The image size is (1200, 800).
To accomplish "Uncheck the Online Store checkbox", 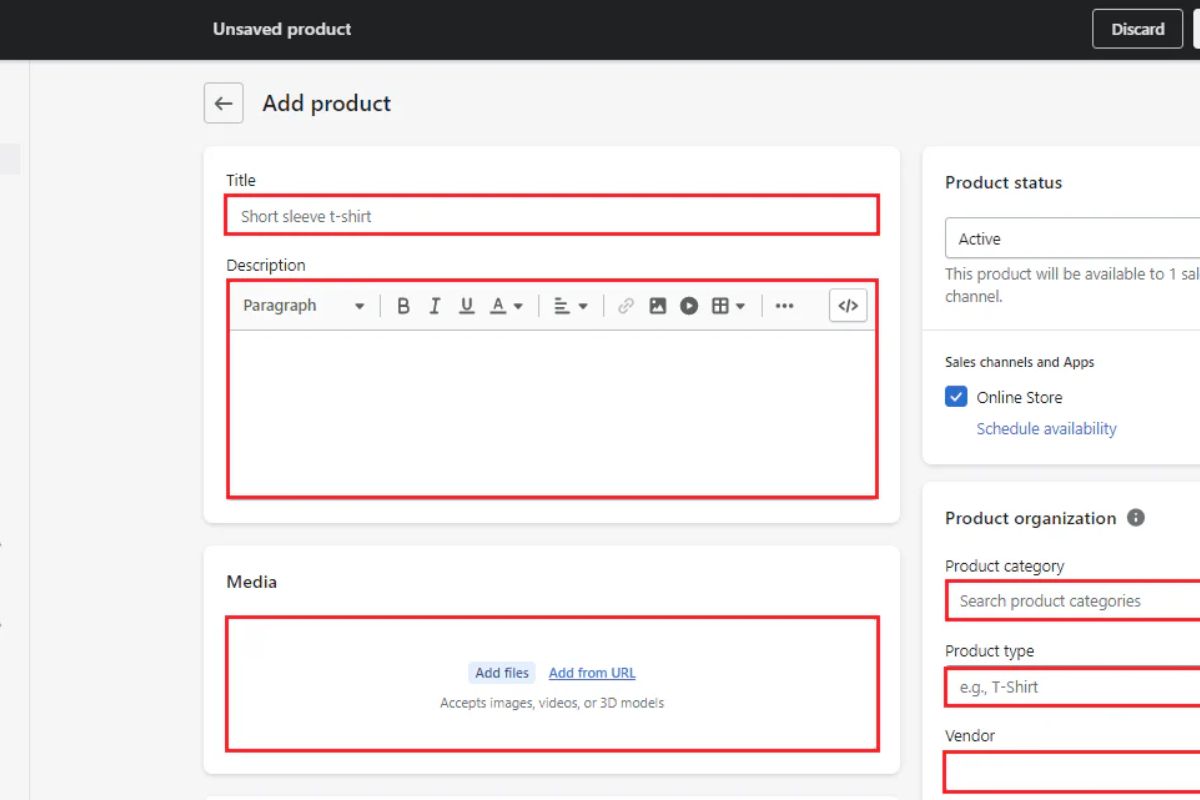I will coord(956,397).
